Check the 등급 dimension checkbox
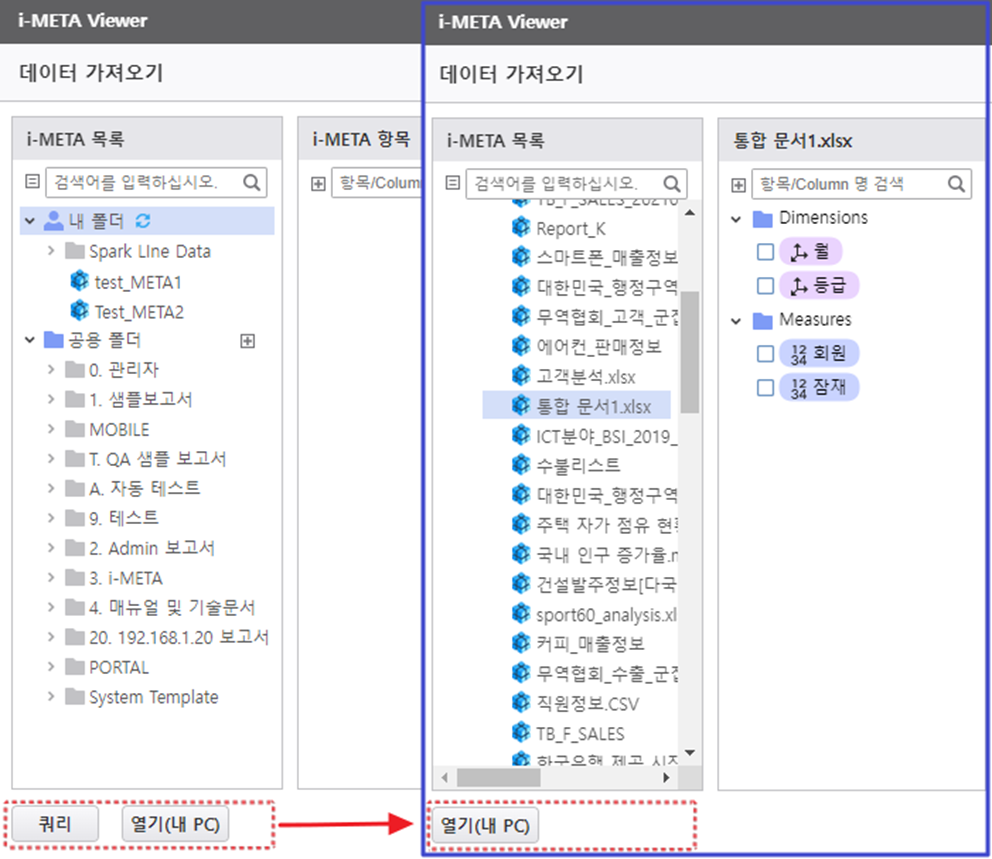This screenshot has width=992, height=859. (765, 286)
